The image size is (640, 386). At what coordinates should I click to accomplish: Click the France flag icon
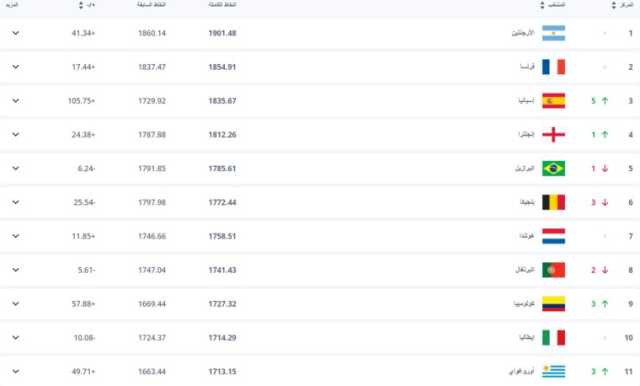pos(553,67)
